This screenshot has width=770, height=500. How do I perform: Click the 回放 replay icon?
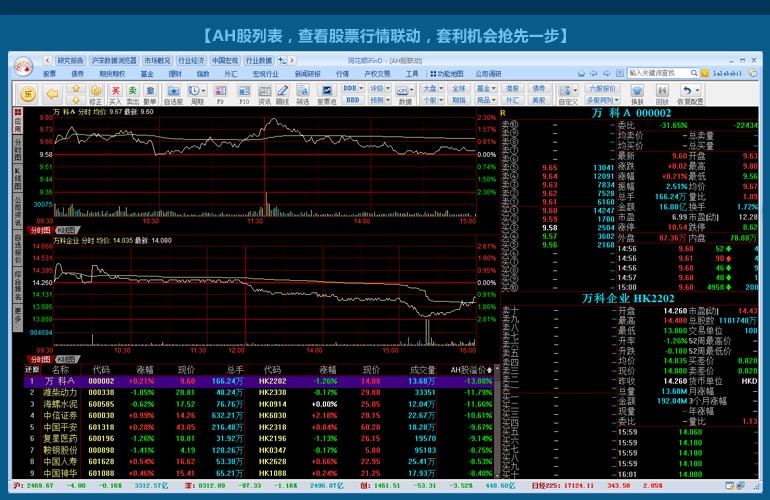click(661, 92)
